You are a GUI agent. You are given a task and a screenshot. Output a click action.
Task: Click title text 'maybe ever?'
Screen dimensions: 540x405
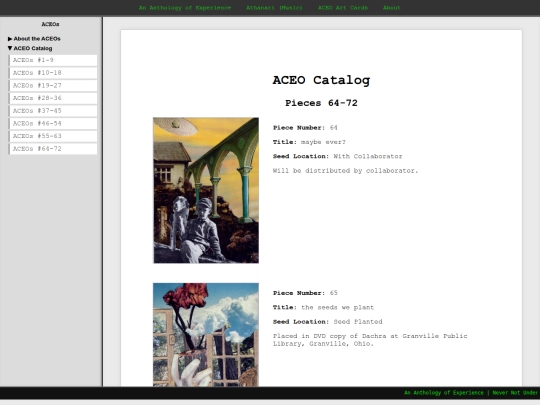click(x=323, y=142)
